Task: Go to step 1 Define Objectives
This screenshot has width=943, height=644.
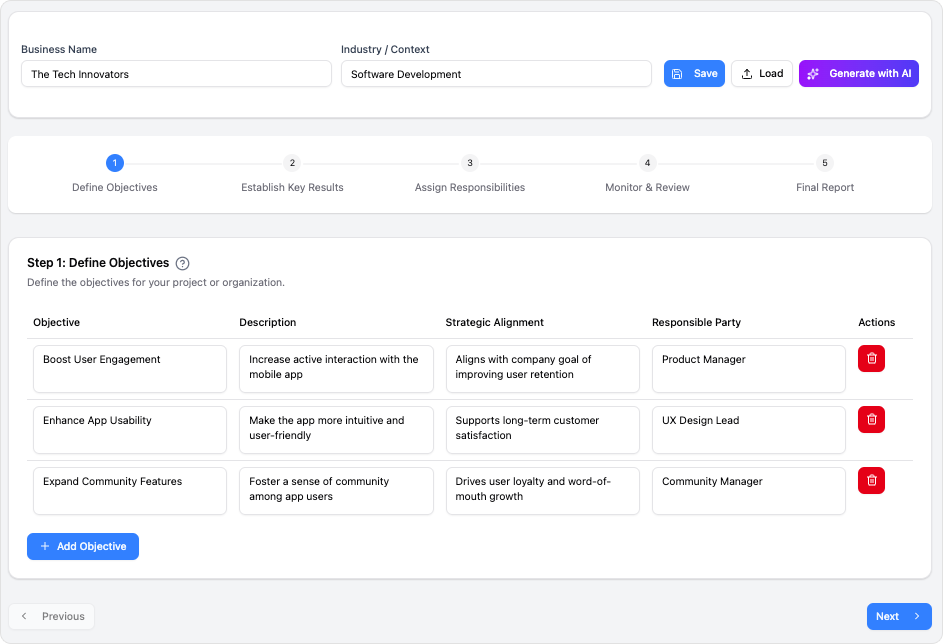Action: coord(115,174)
